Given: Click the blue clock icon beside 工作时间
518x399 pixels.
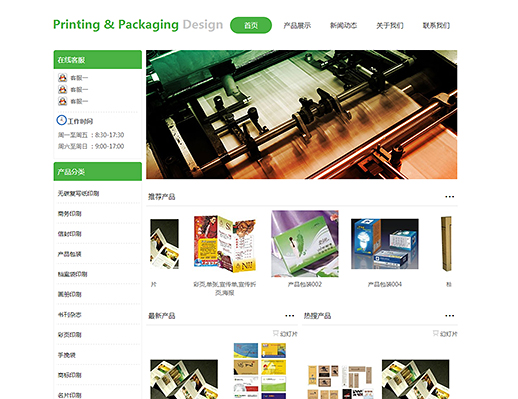Looking at the screenshot, I should tap(61, 120).
